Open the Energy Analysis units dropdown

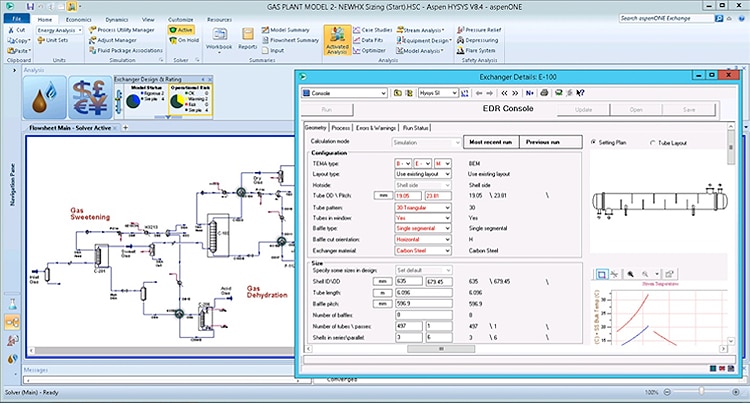[59, 30]
